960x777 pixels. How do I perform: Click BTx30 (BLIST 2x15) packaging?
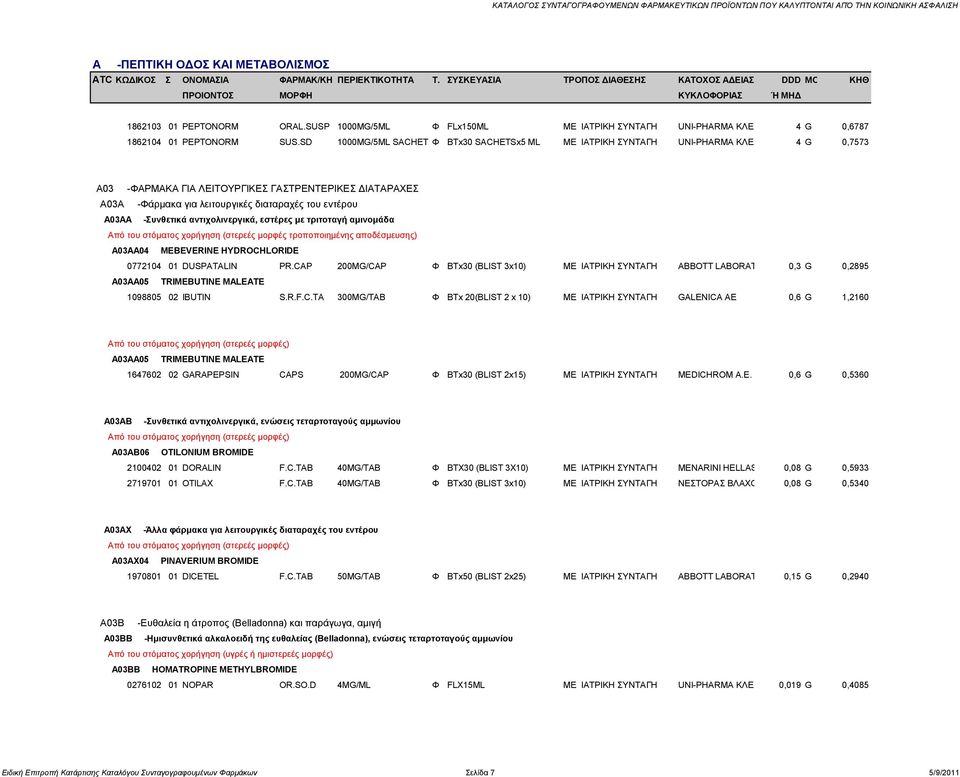point(486,375)
